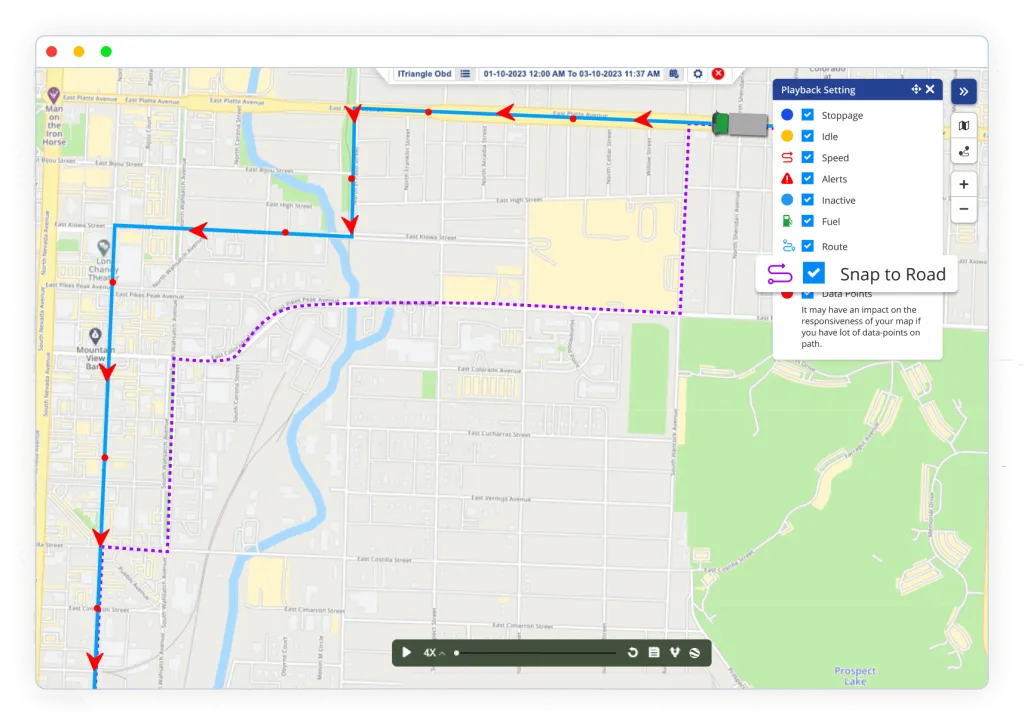This screenshot has width=1024, height=725.
Task: Click the share route icon below map layers
Action: (963, 152)
